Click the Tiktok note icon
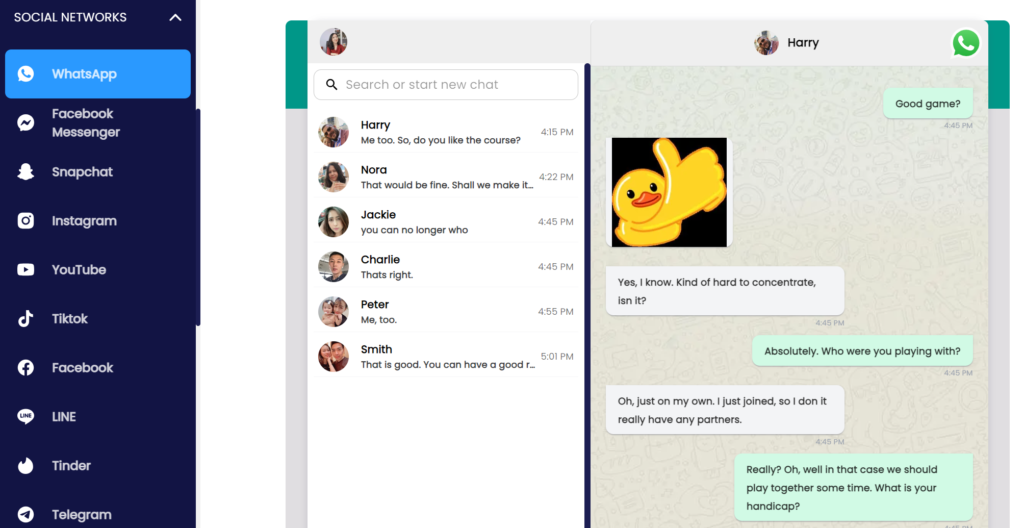Image resolution: width=1024 pixels, height=528 pixels. [x=25, y=319]
